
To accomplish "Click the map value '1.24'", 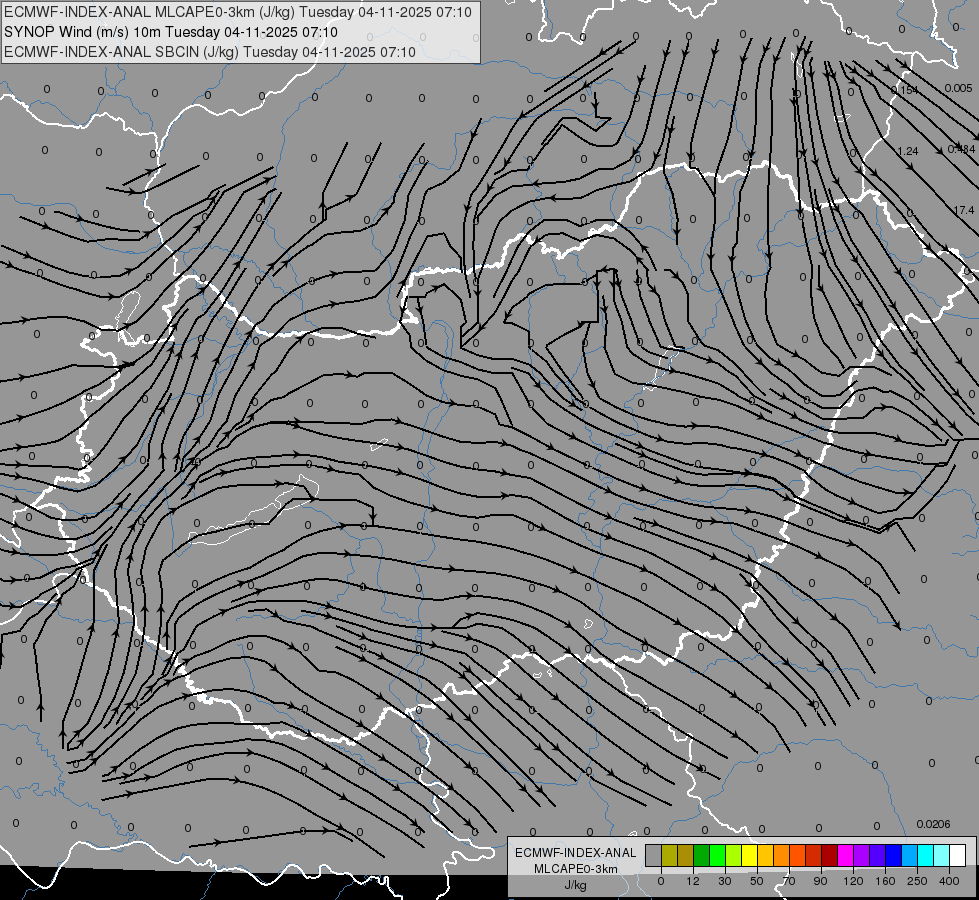I will point(908,151).
